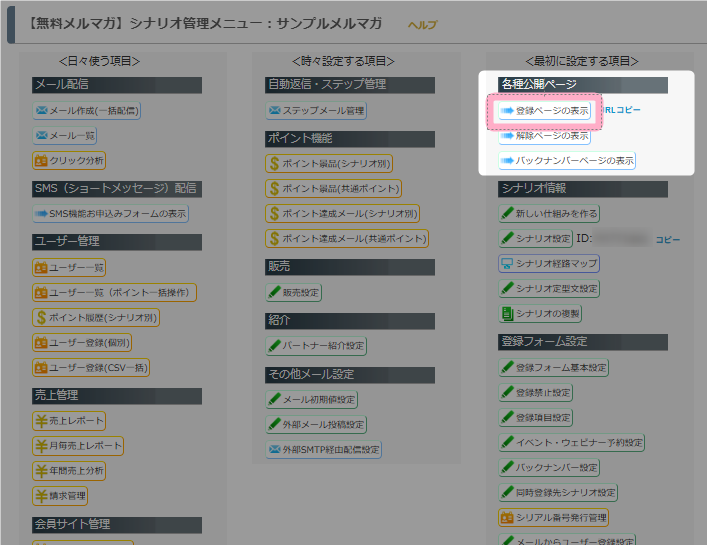Click the pencil icon on 販売設定
The width and height of the screenshot is (707, 545).
(274, 292)
